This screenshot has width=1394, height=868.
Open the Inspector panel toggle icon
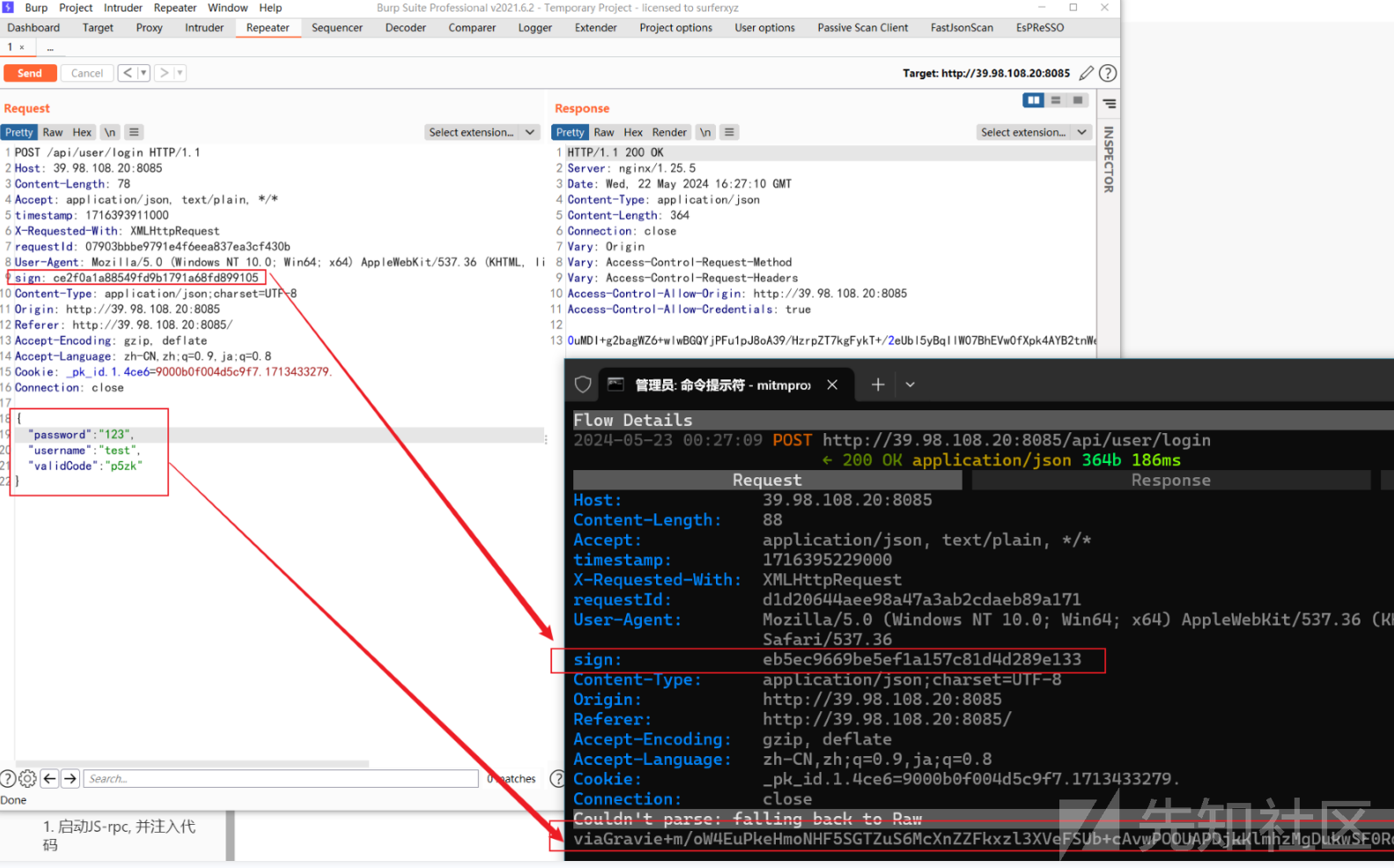pos(1110,104)
